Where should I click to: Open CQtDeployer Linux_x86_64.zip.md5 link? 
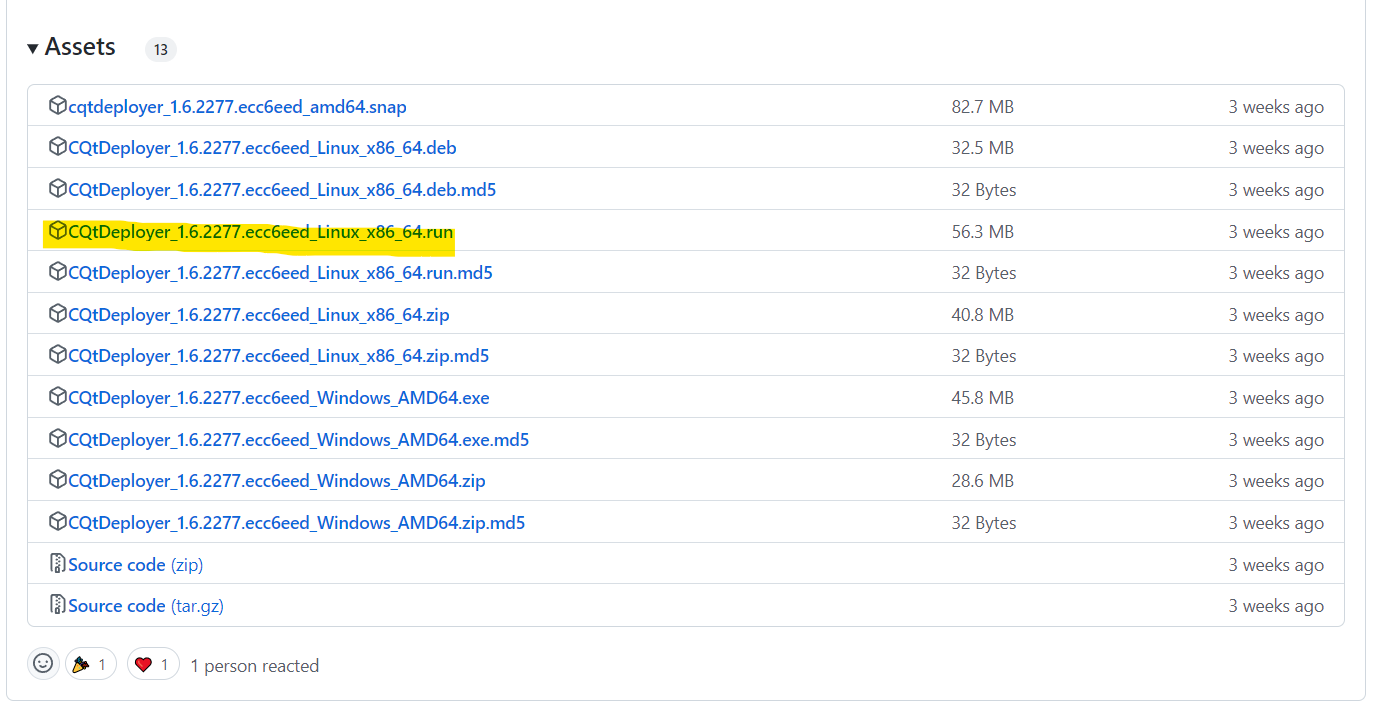[x=278, y=356]
